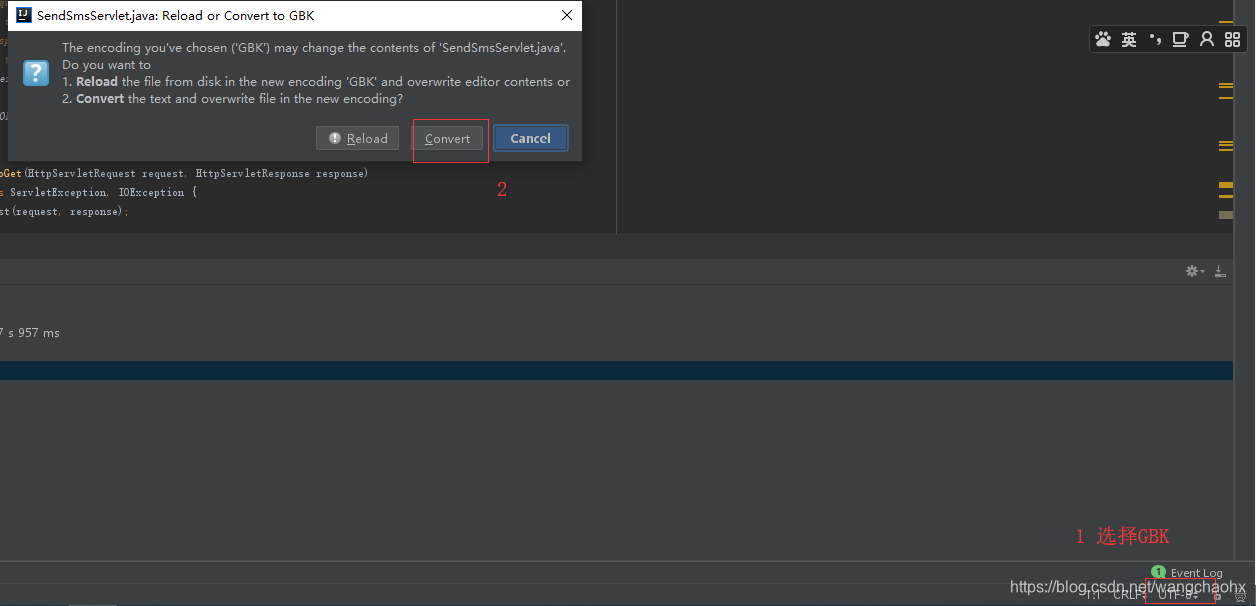Open the run panel gear settings dropdown
Screen dimensions: 1256x606
[1195, 271]
